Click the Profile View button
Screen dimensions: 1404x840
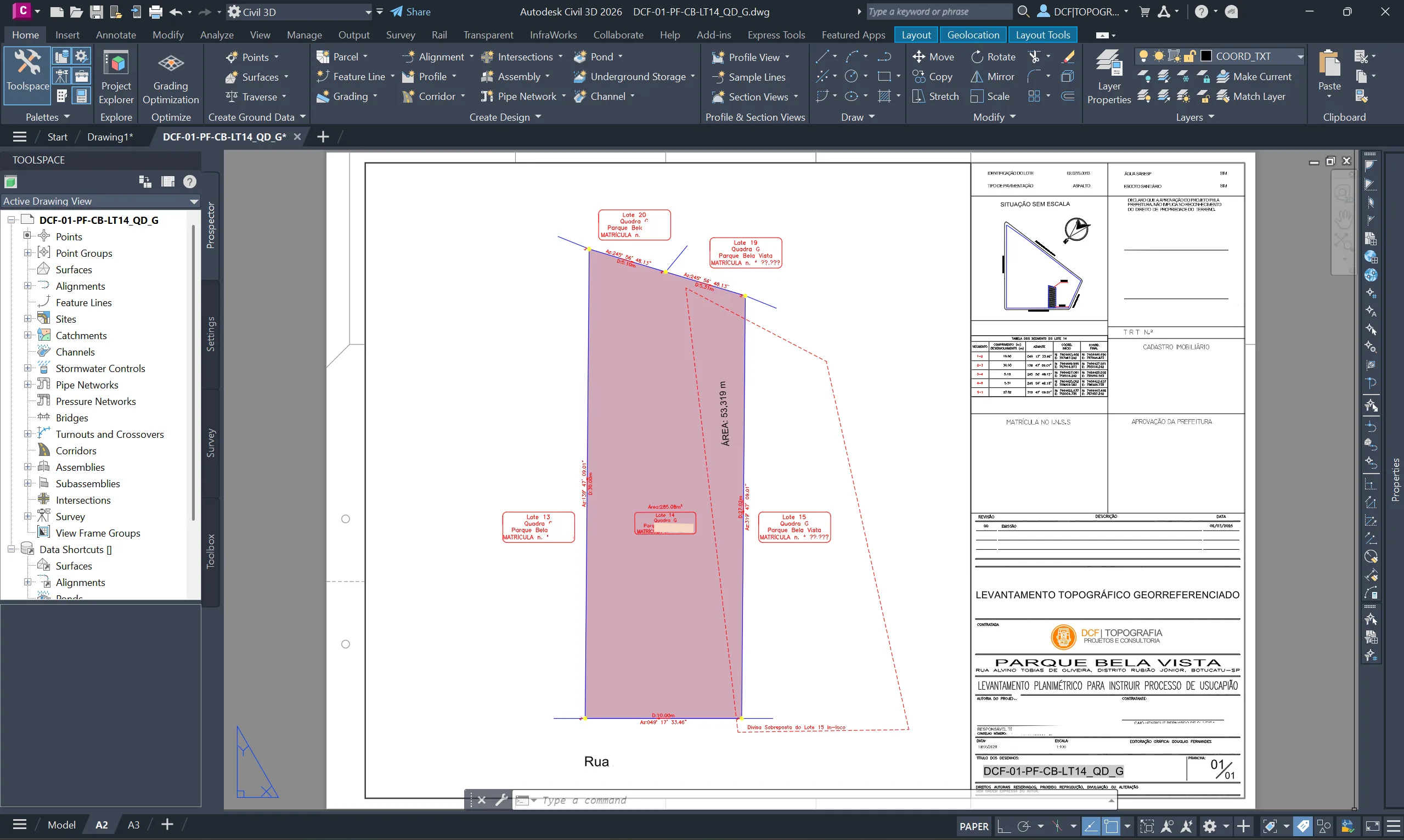(746, 57)
